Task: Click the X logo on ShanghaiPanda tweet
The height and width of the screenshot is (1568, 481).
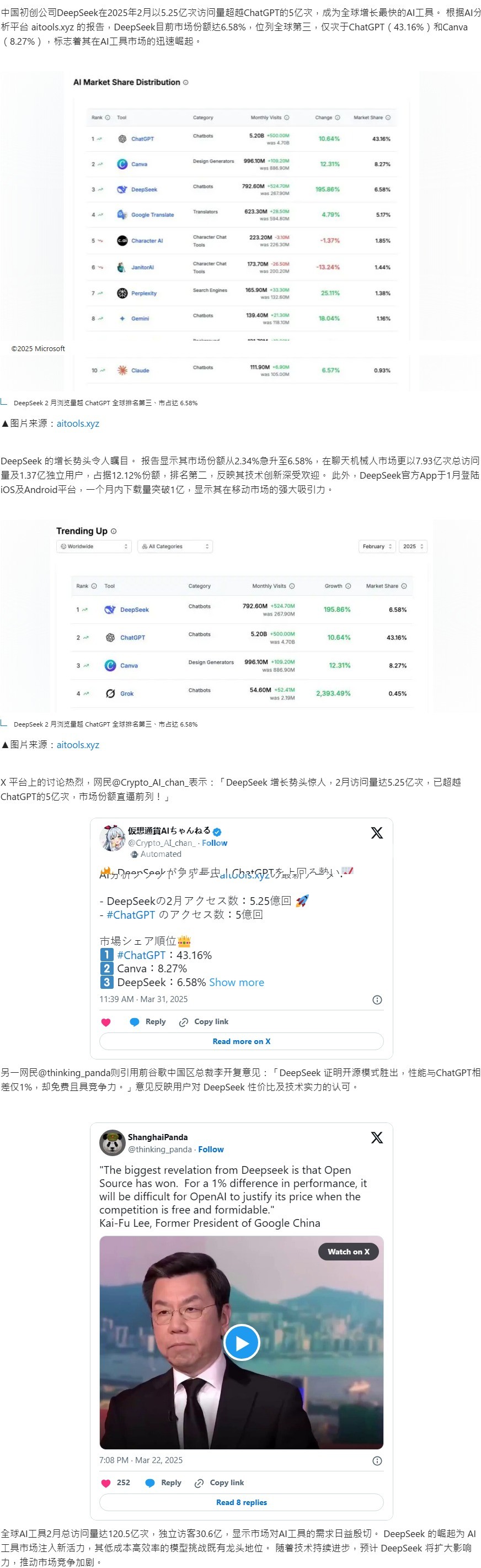Action: click(377, 1137)
